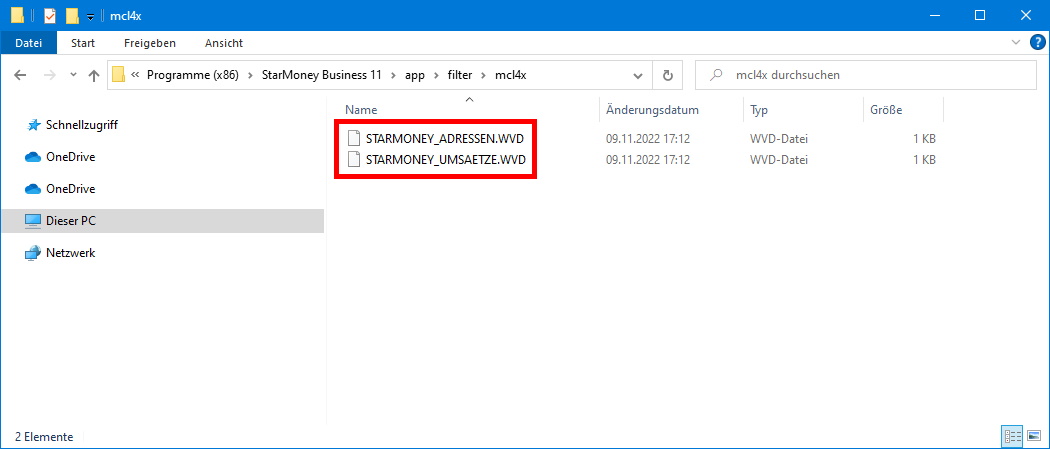The width and height of the screenshot is (1050, 449).
Task: Navigate to filter breadcrumb segment
Action: tap(459, 76)
